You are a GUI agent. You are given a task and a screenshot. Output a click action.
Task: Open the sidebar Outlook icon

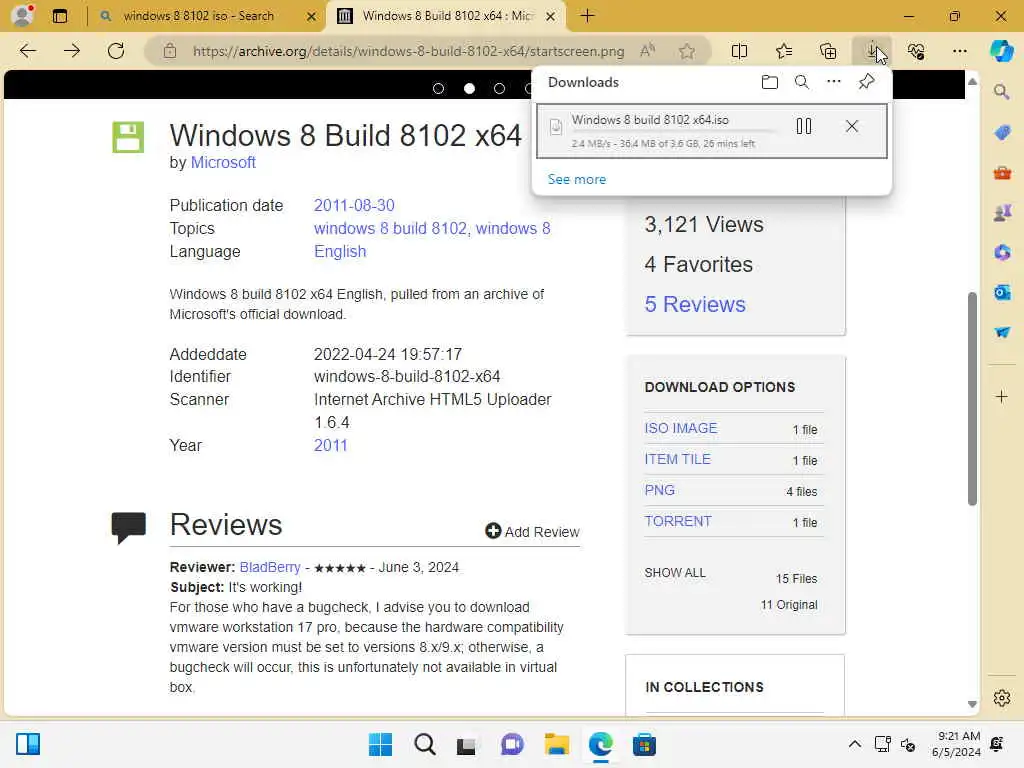click(1002, 293)
